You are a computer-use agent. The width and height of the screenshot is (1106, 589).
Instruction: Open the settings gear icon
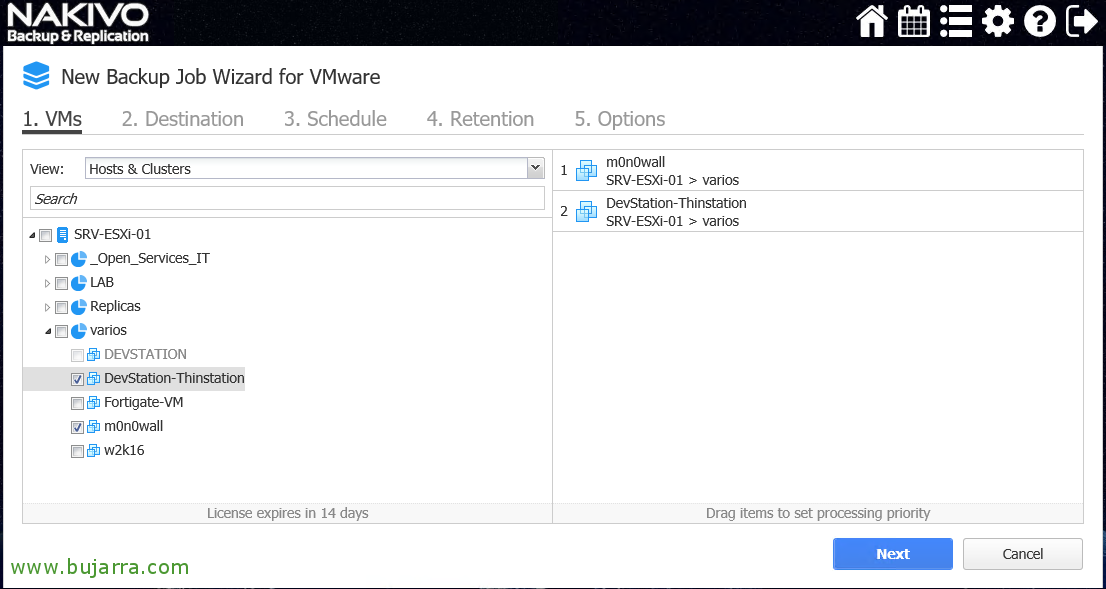point(997,22)
